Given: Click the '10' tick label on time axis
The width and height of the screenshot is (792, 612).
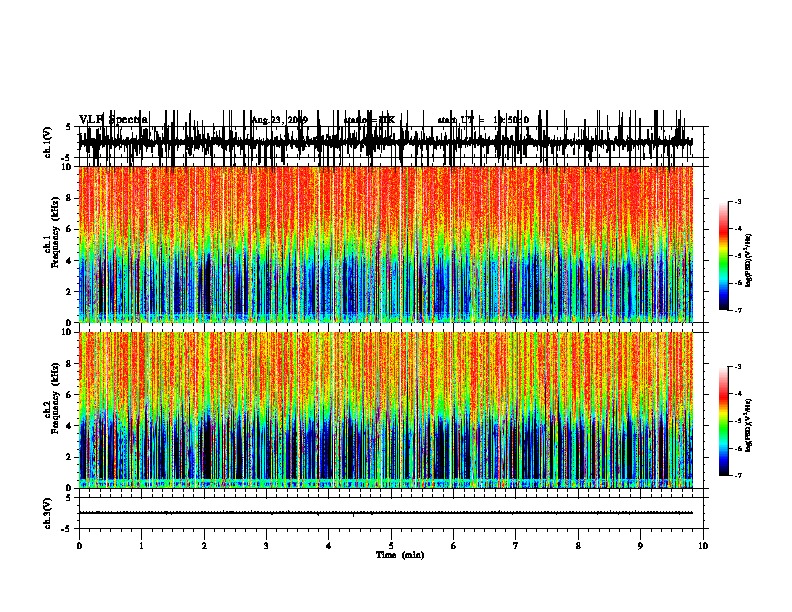Looking at the screenshot, I should (x=703, y=546).
